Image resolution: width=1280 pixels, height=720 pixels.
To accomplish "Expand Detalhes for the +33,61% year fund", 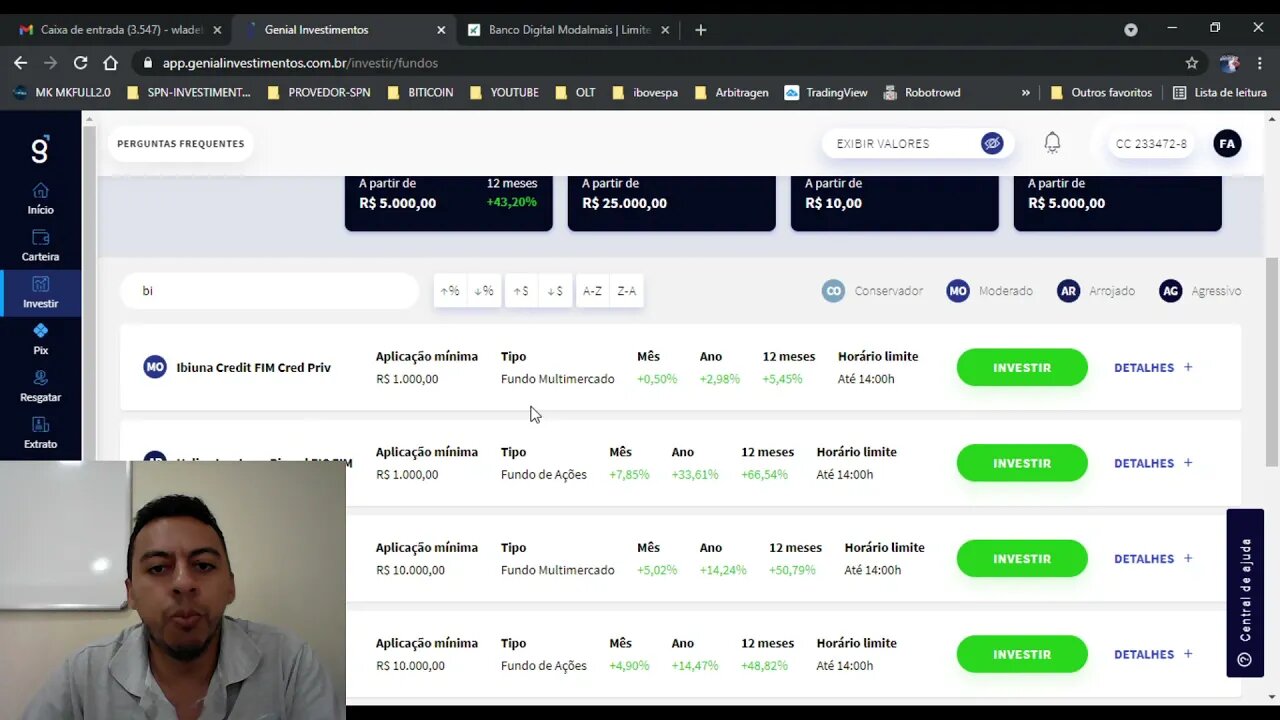I will [x=1153, y=463].
